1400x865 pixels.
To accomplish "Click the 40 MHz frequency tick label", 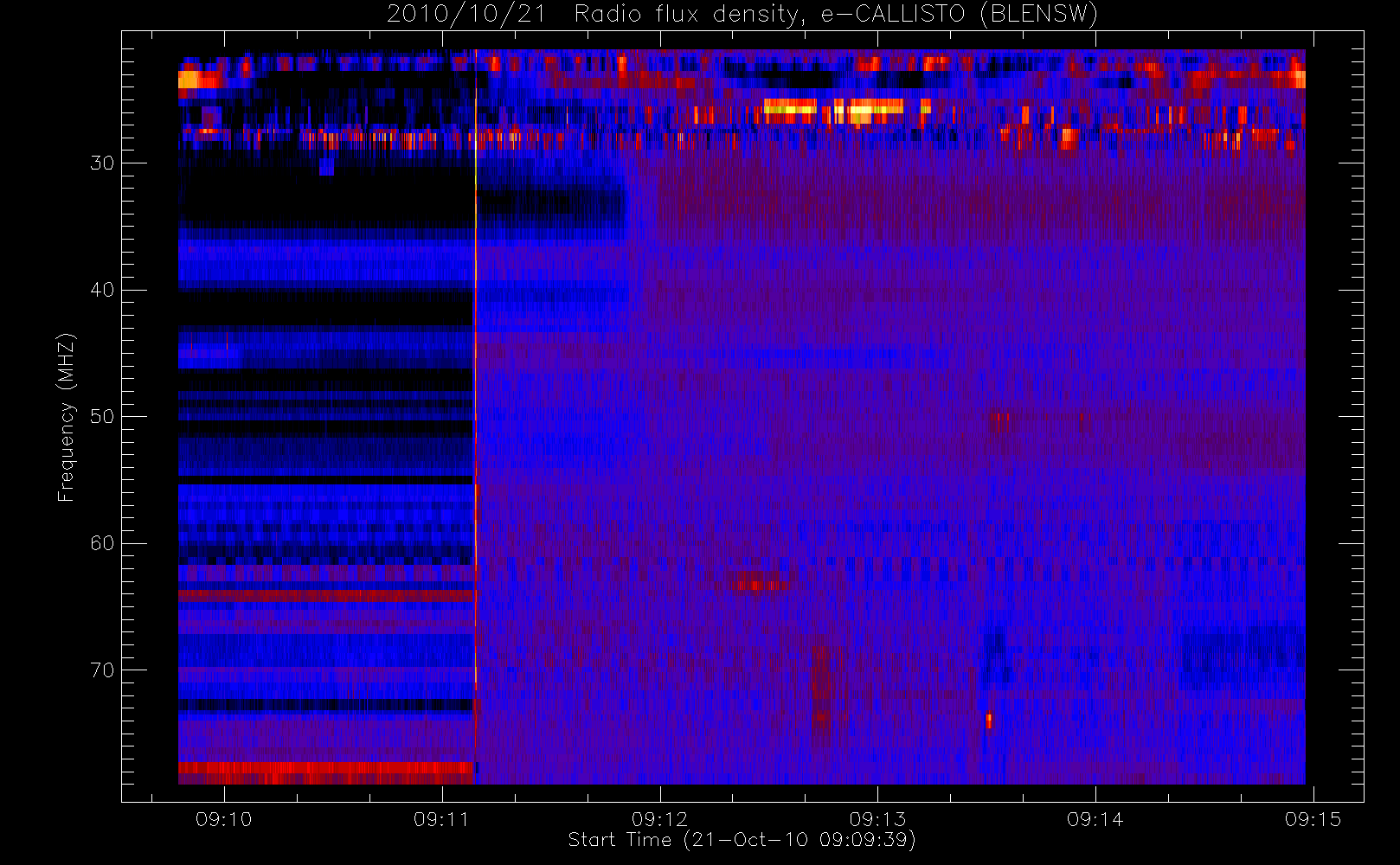I will (x=102, y=290).
